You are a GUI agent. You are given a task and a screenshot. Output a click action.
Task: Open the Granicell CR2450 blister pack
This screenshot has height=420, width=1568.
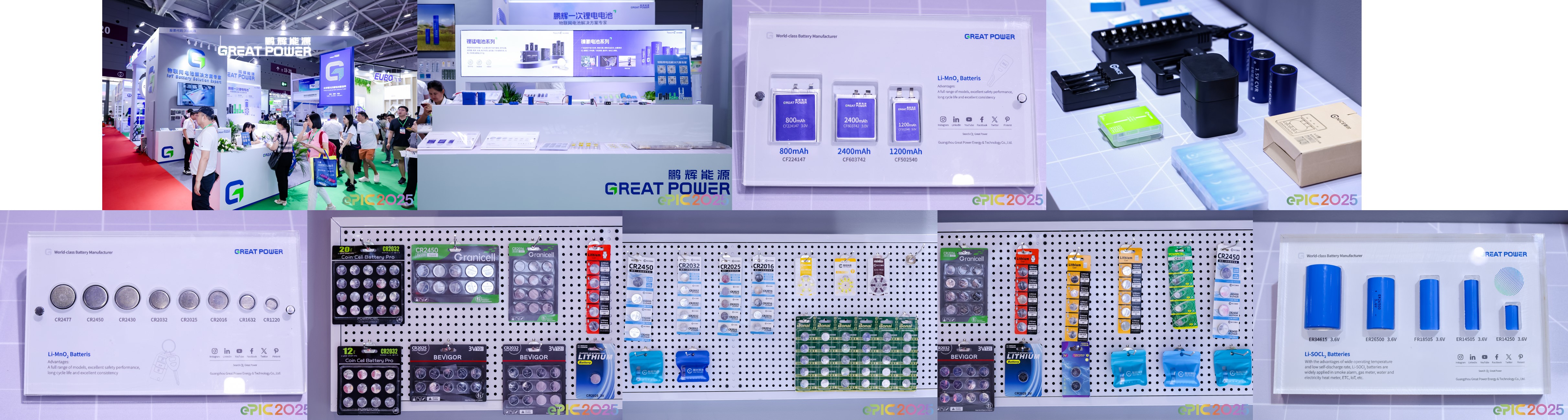coord(455,274)
